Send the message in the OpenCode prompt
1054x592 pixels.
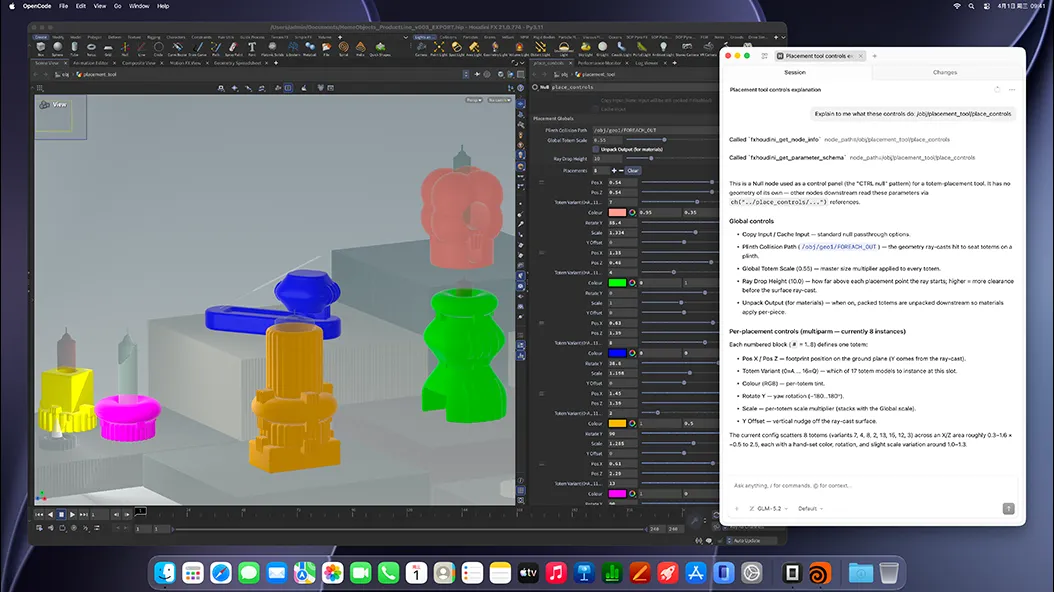click(x=1008, y=509)
